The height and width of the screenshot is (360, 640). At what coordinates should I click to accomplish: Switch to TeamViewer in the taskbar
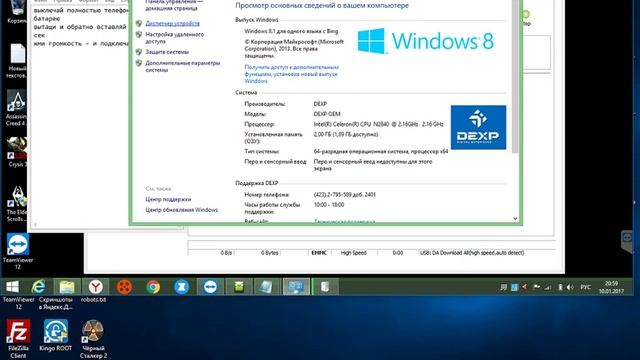pyautogui.click(x=210, y=287)
